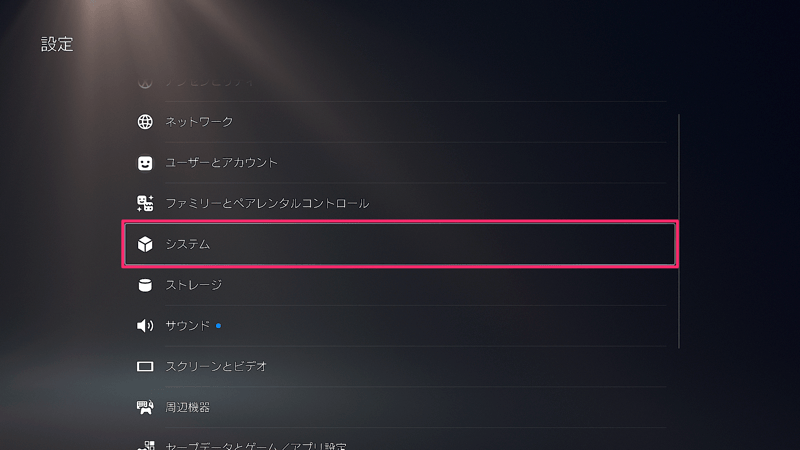Select the ユーザーとアカウント menu entry

click(x=221, y=162)
